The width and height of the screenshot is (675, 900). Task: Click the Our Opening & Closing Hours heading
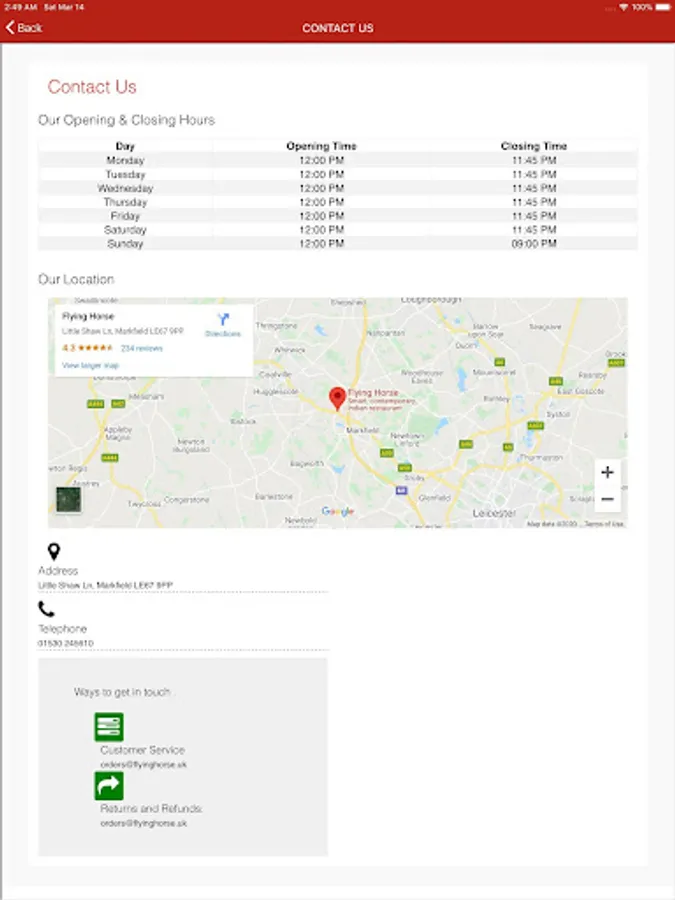[x=126, y=120]
